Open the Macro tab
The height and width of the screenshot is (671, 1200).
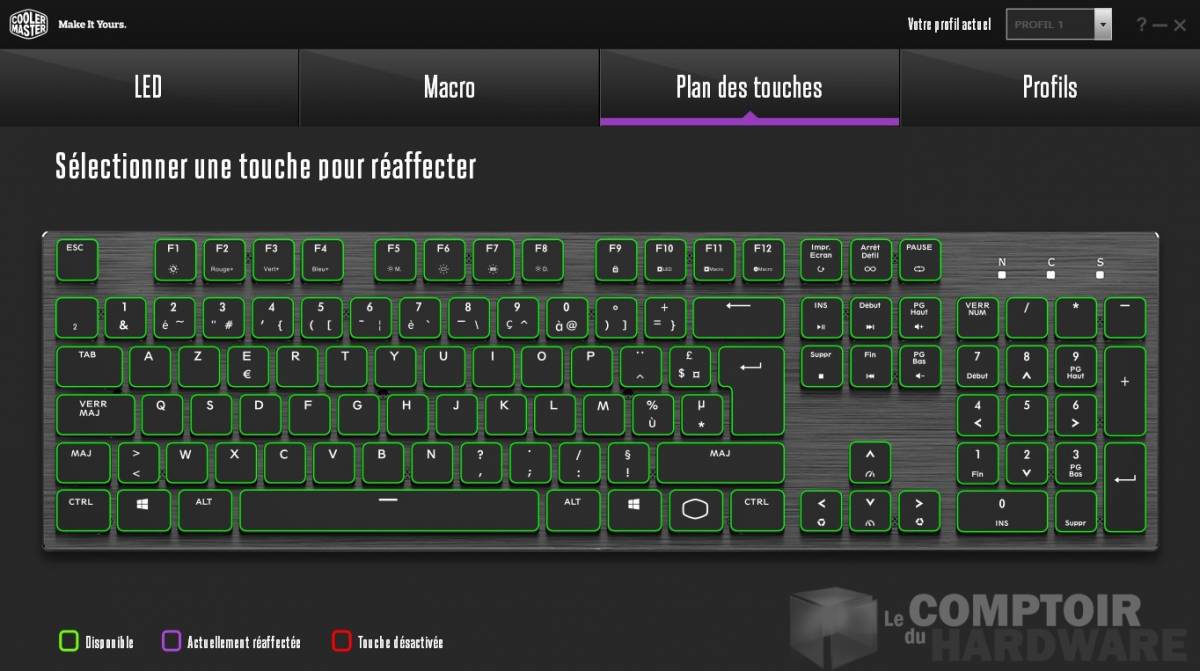coord(449,87)
